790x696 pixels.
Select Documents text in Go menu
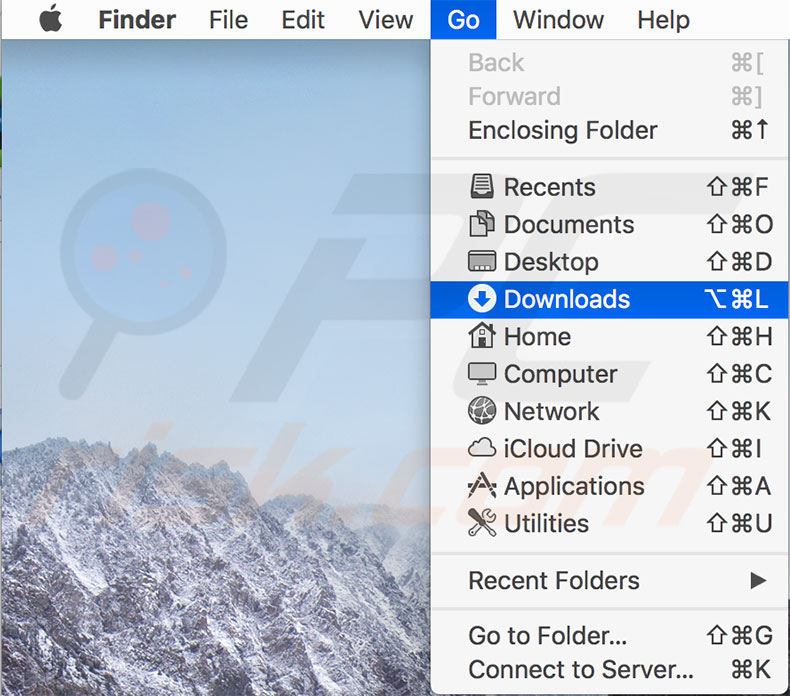tap(569, 224)
